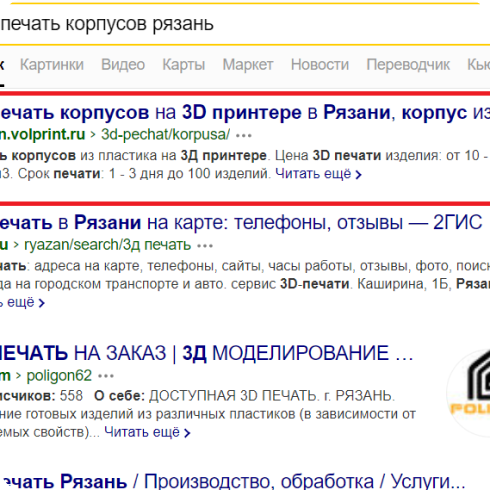Open the Картинки tab
This screenshot has height=490, width=490.
coord(52,65)
